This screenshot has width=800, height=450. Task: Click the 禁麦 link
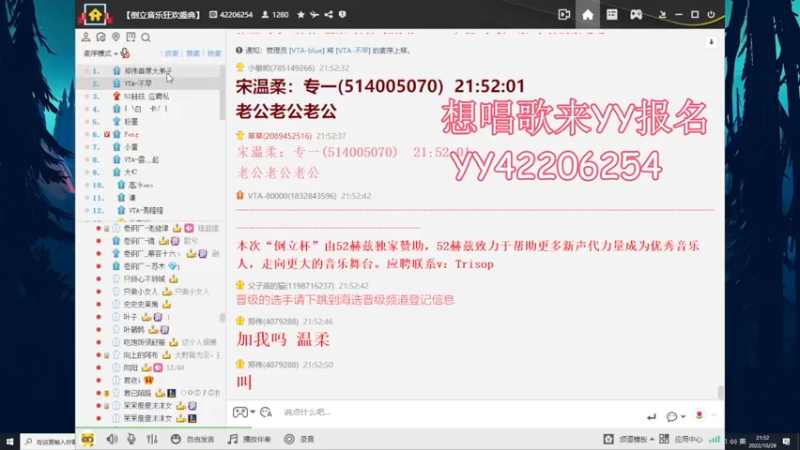[193, 54]
